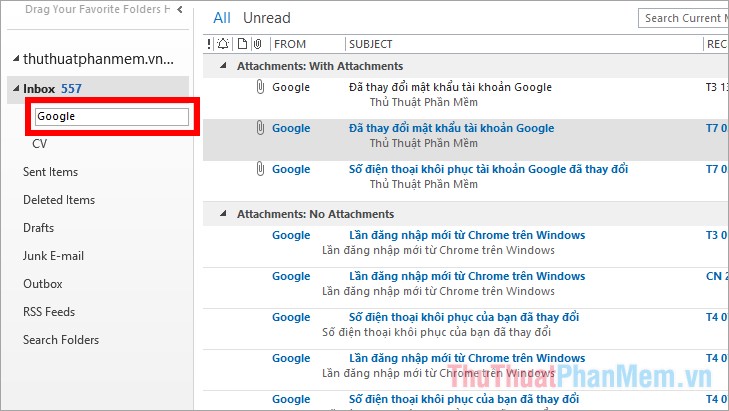Sort by reminder bell column header

[x=223, y=44]
